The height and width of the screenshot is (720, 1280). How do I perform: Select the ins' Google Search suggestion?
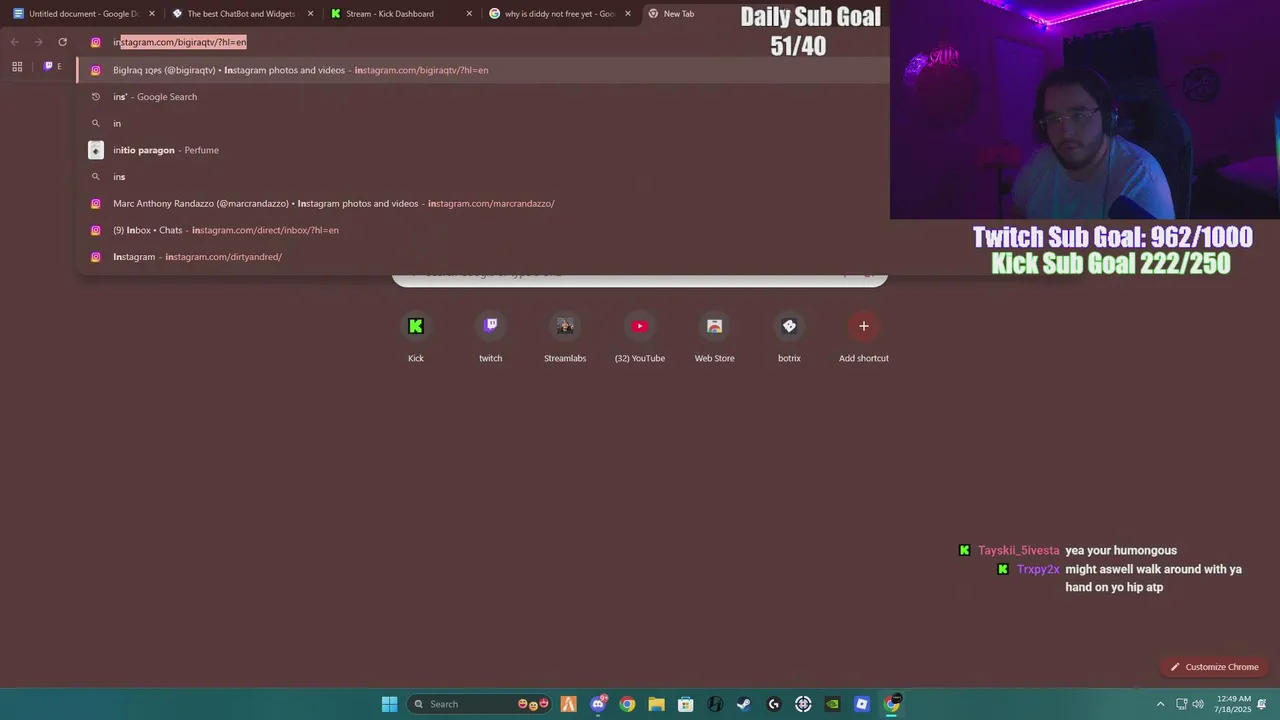coord(483,97)
